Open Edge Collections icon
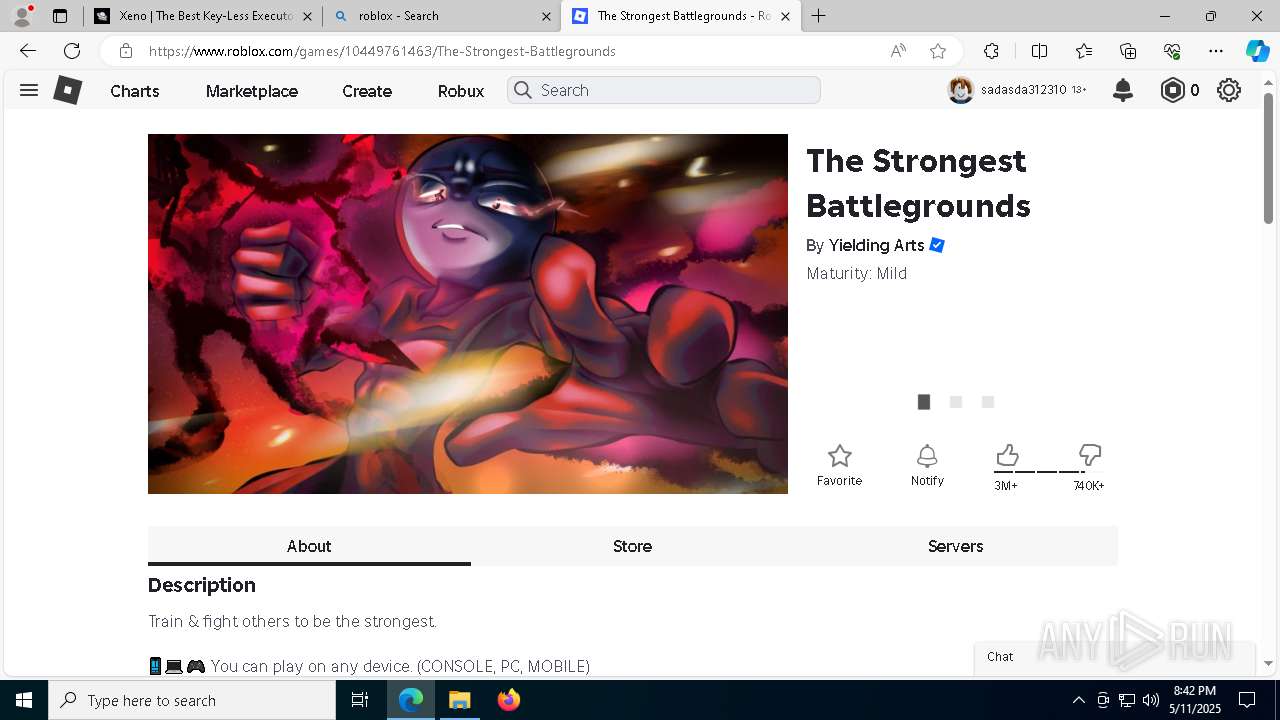The width and height of the screenshot is (1280, 720). pyautogui.click(x=1128, y=51)
